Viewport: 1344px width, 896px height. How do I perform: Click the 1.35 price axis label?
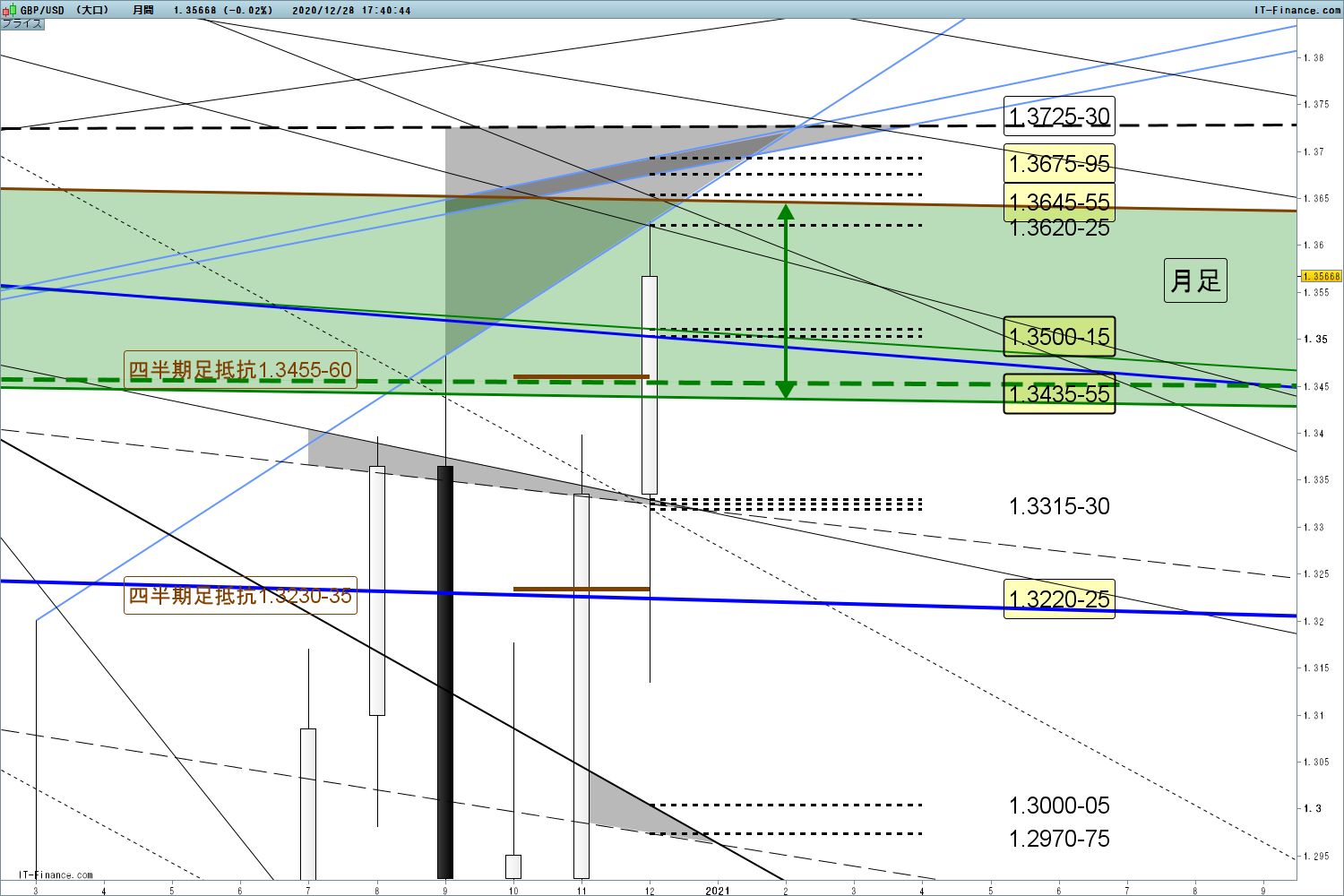(1315, 339)
